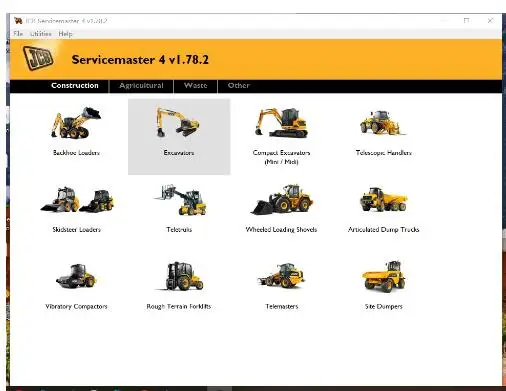Choose the Telescopic Handlers icon
Image resolution: width=506 pixels, height=391 pixels.
[x=384, y=123]
